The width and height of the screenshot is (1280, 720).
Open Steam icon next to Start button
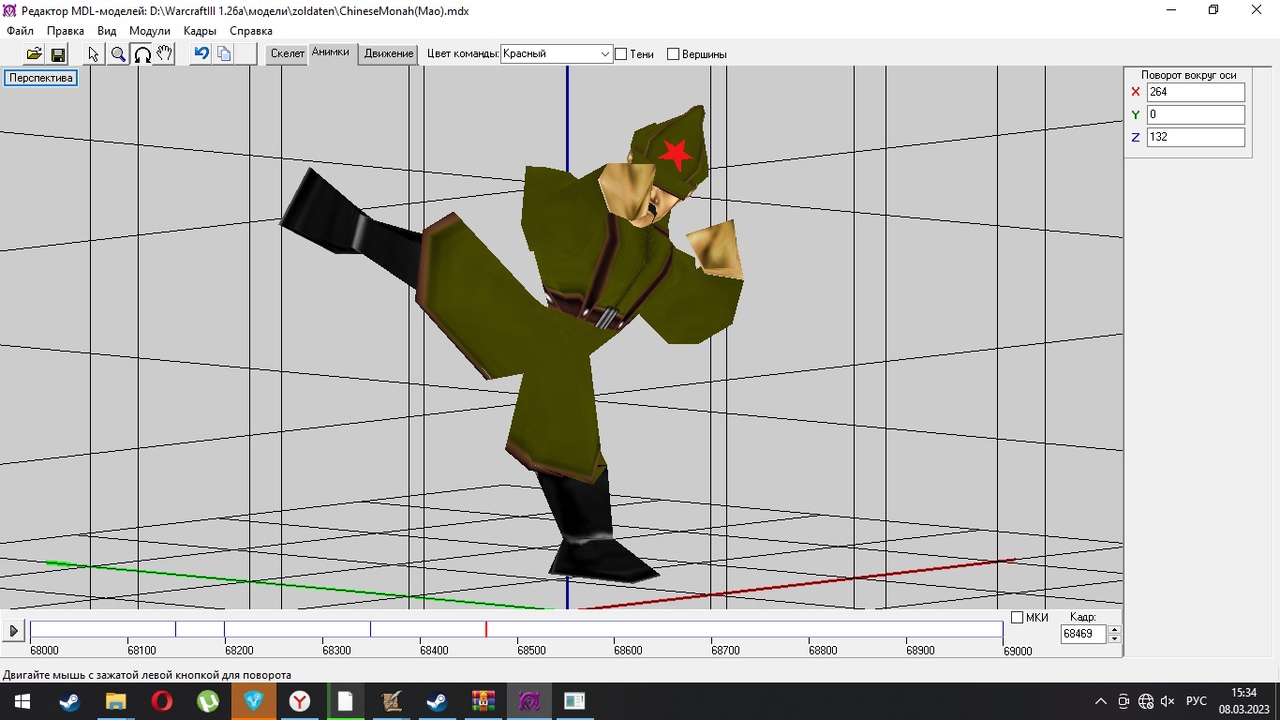69,701
